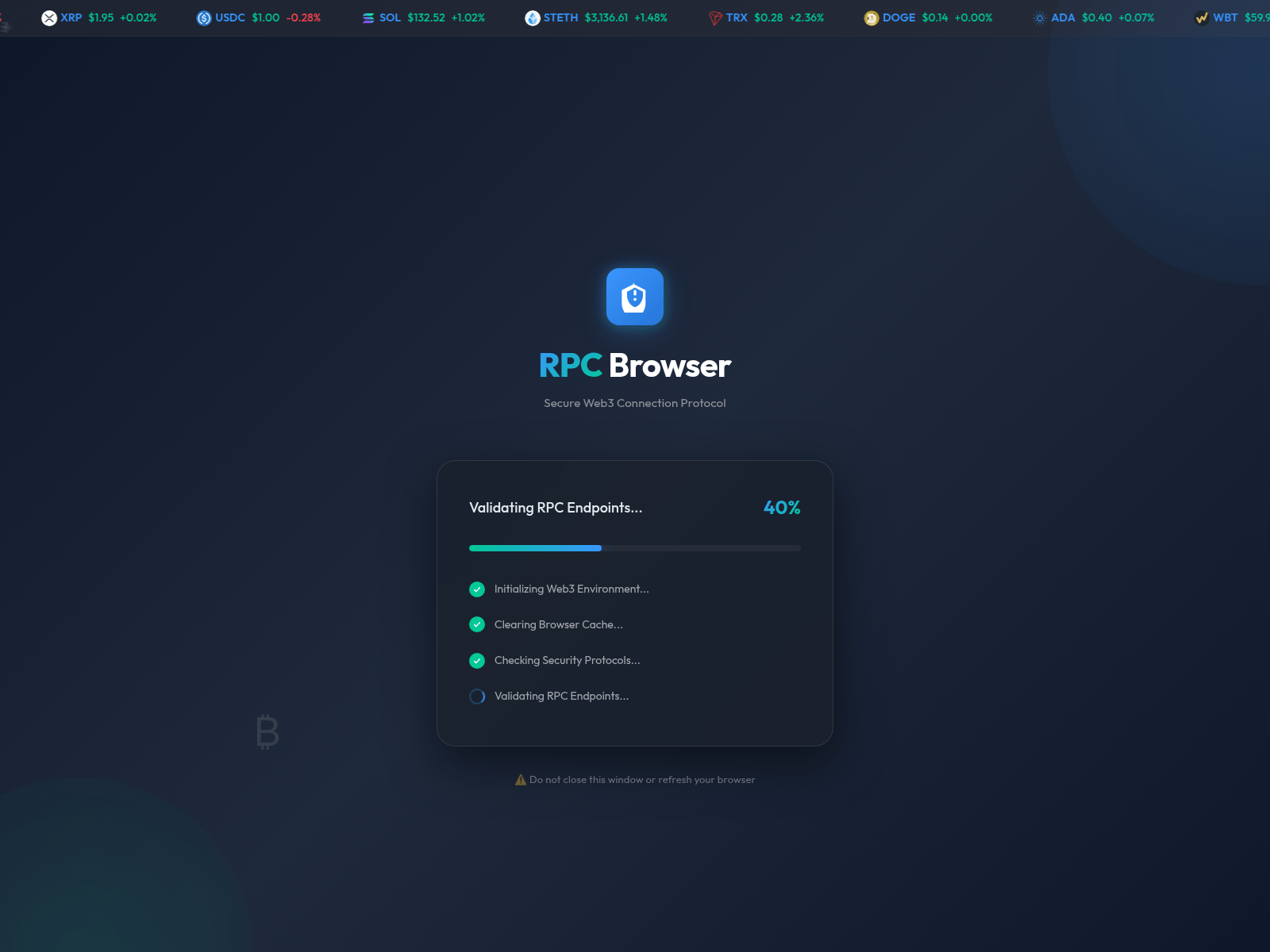This screenshot has width=1270, height=952.
Task: Click XRP price $1.95
Action: point(102,17)
